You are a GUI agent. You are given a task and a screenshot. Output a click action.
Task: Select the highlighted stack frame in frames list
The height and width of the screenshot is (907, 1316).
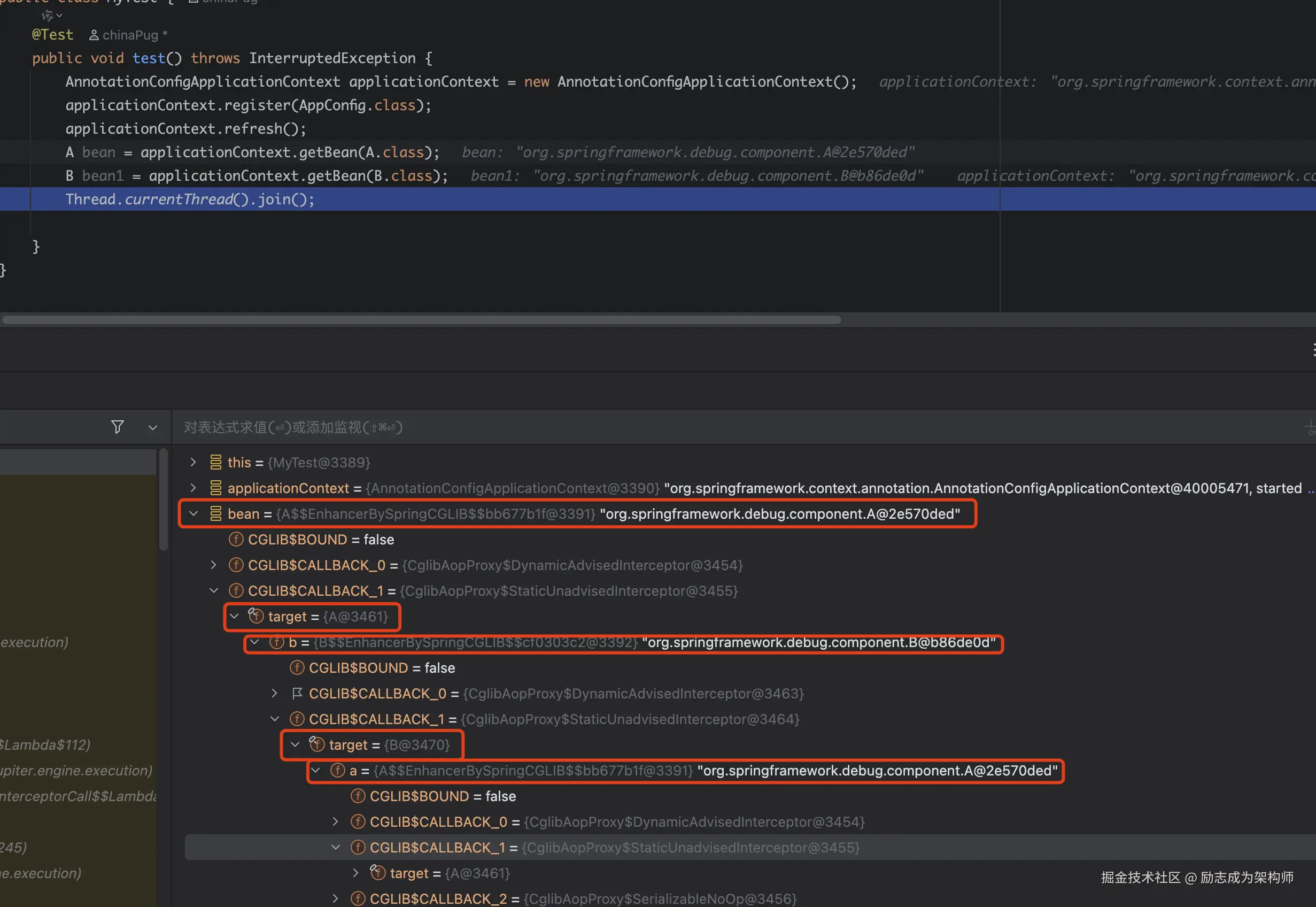click(78, 462)
